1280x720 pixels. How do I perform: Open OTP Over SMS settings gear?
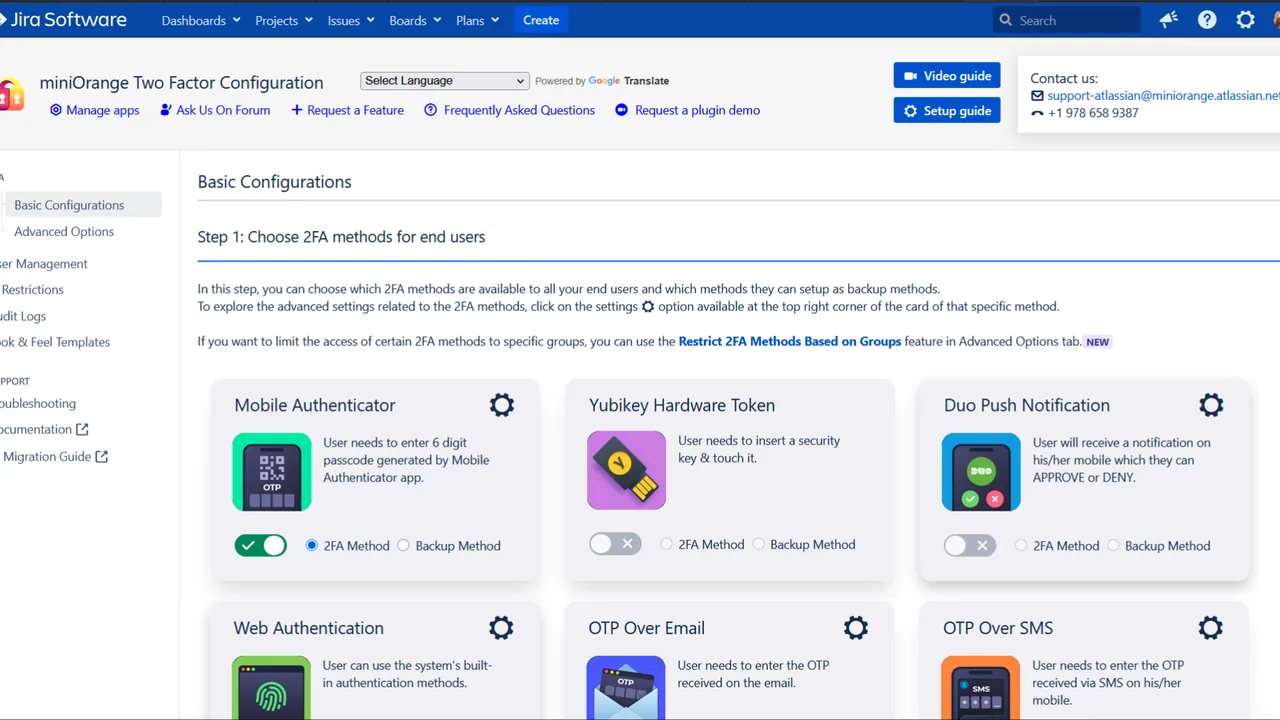(x=1211, y=628)
